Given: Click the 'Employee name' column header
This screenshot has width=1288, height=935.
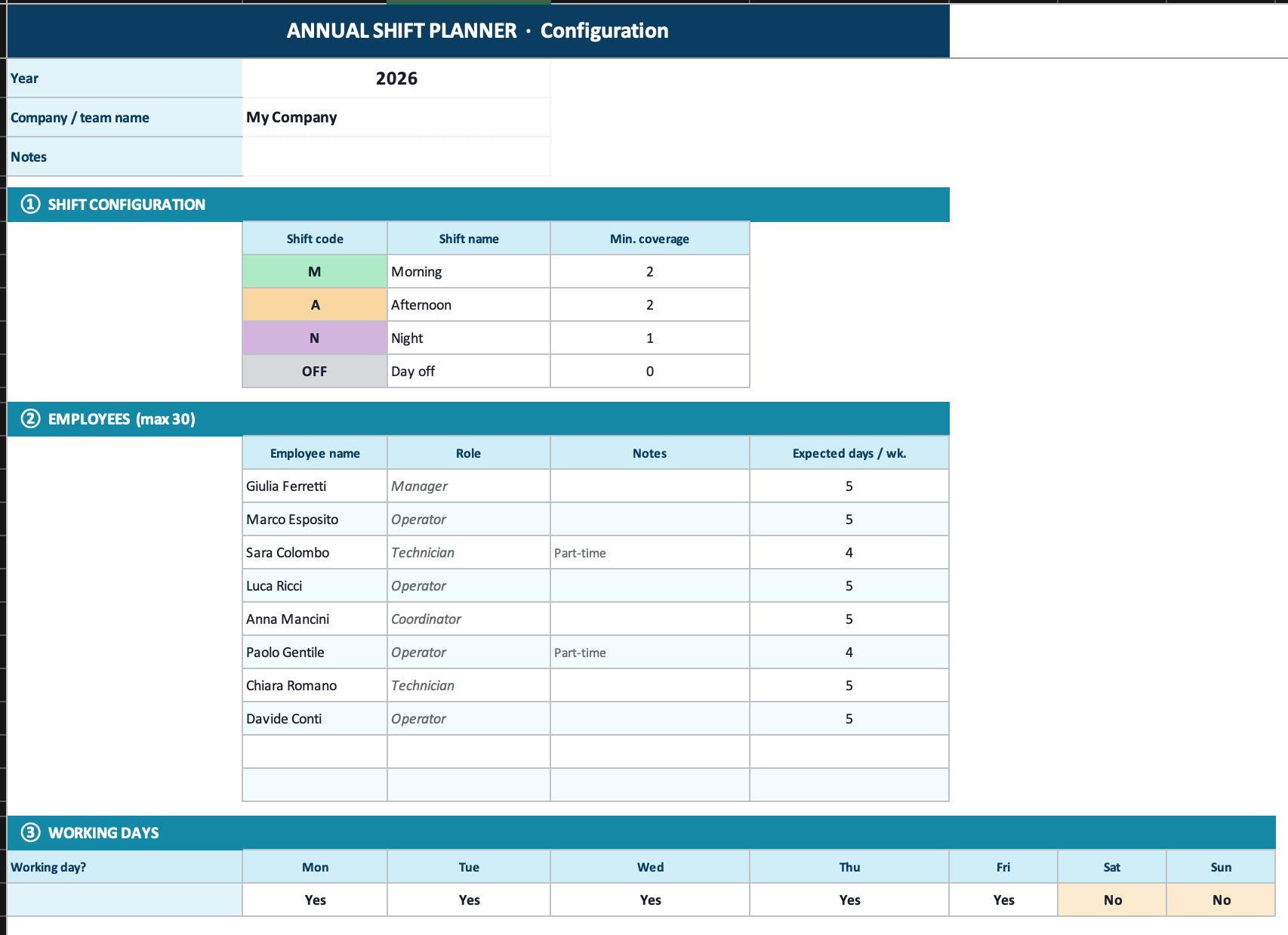Looking at the screenshot, I should point(315,453).
